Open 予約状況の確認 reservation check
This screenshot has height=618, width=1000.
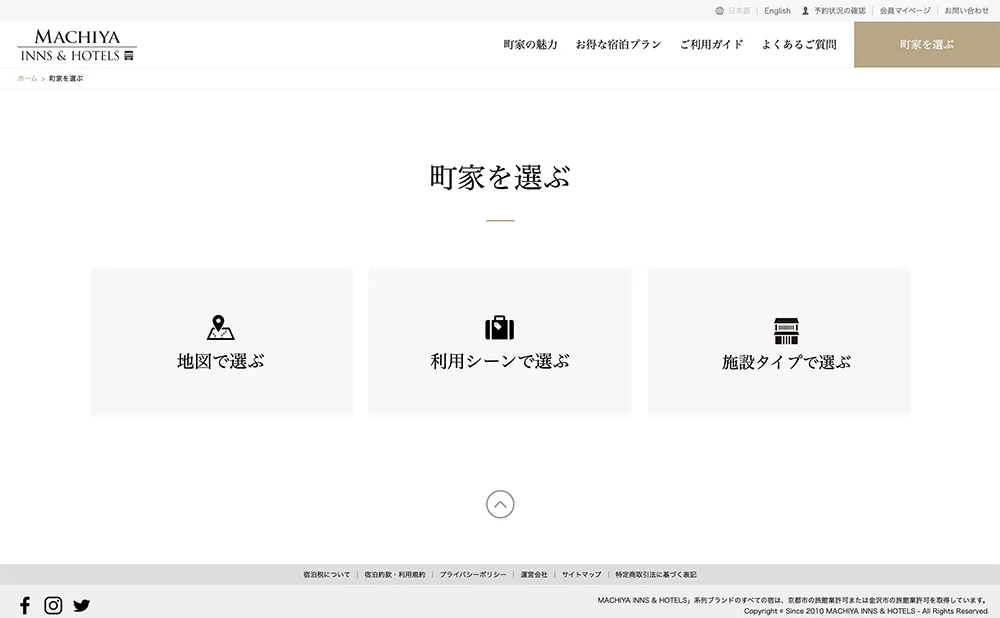(x=839, y=11)
